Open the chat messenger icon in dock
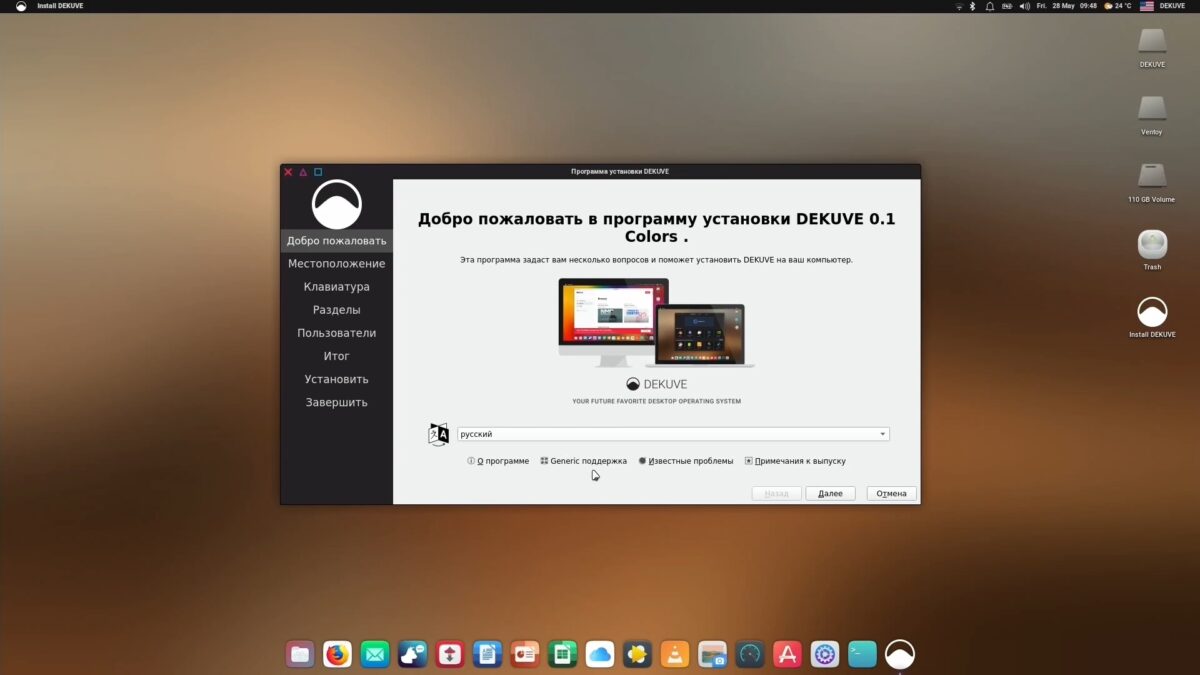Screen dimensions: 1200x675 coord(413,654)
